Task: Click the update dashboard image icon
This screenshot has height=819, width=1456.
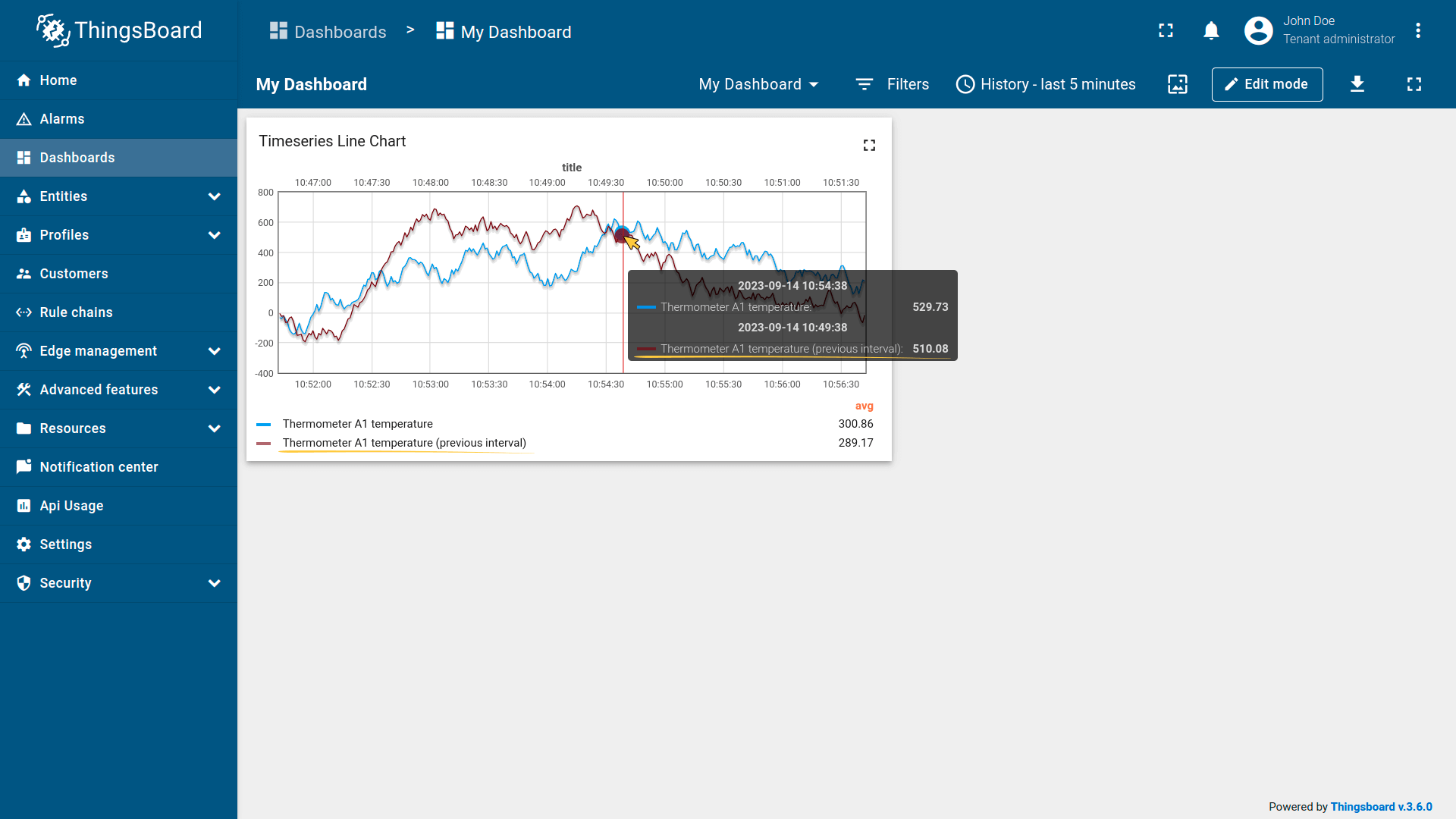Action: coord(1177,84)
